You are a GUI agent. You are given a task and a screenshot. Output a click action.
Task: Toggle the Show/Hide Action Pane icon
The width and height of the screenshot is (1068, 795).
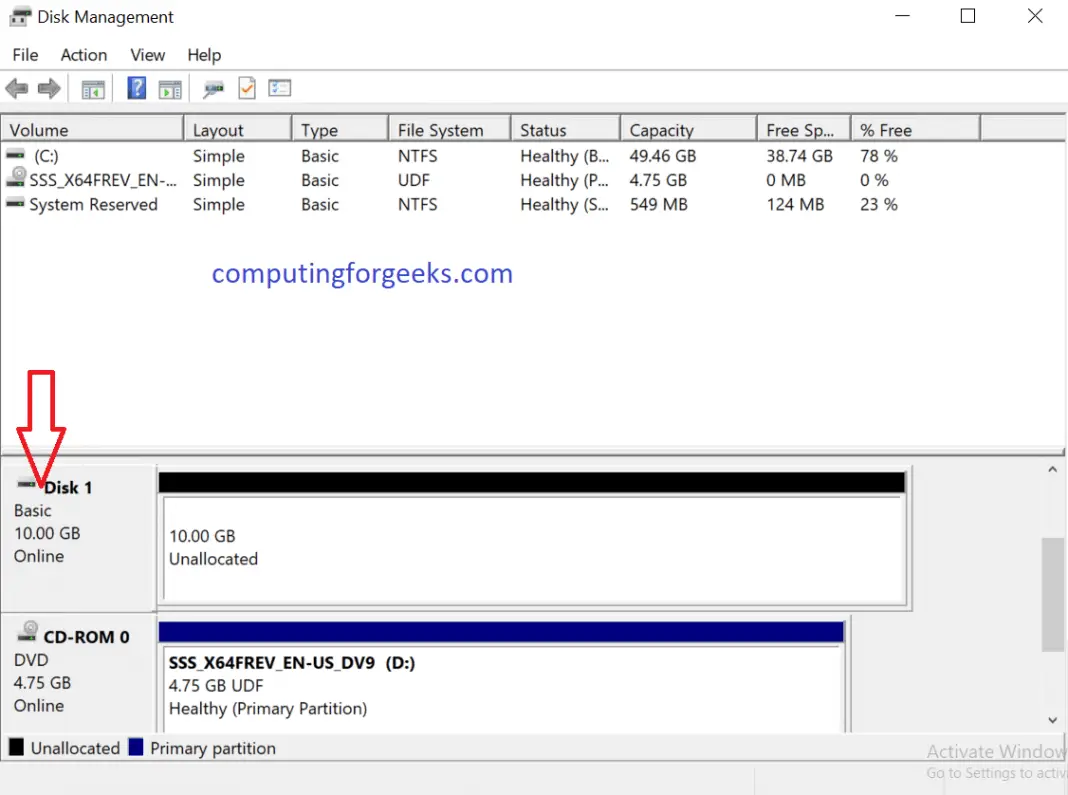click(x=169, y=88)
